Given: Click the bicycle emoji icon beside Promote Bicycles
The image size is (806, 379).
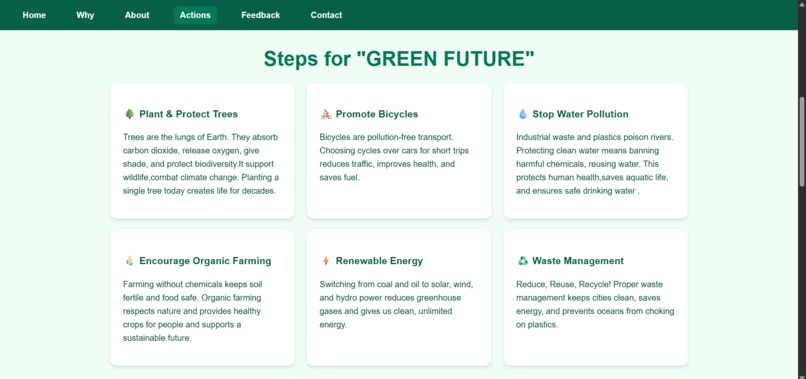Looking at the screenshot, I should [x=326, y=114].
